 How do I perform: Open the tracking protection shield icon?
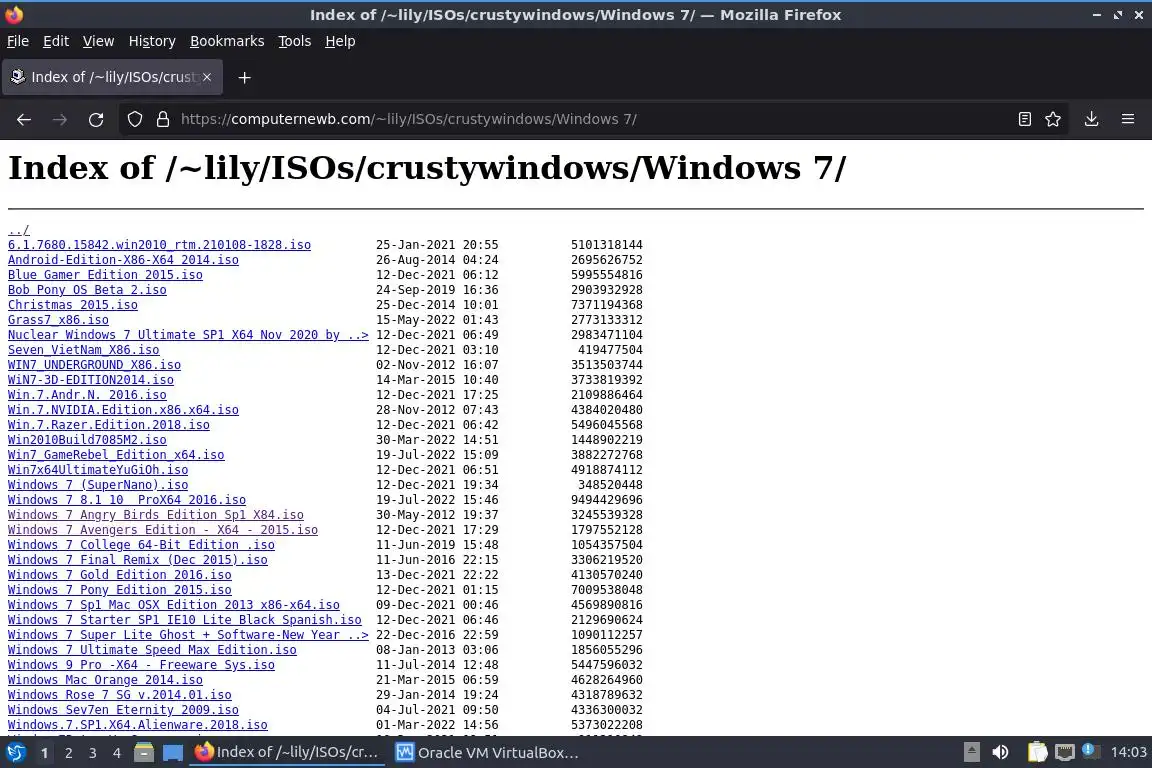pyautogui.click(x=134, y=119)
